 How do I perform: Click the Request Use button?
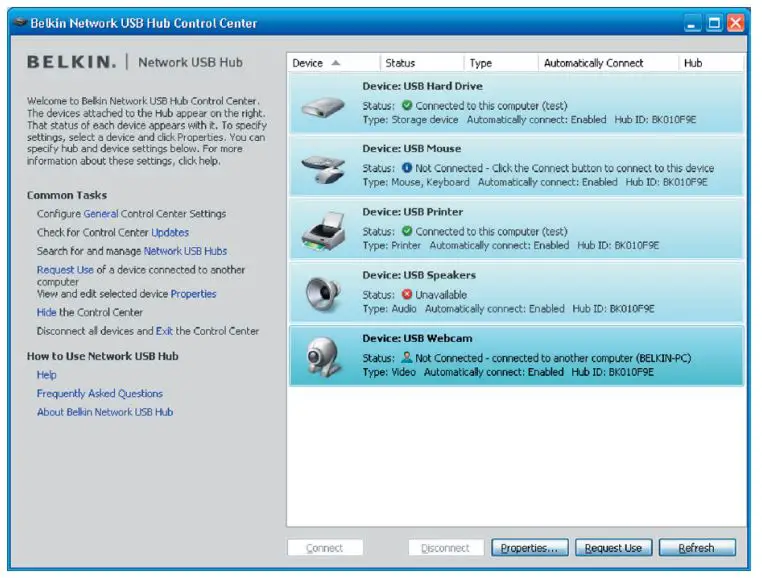tap(613, 548)
